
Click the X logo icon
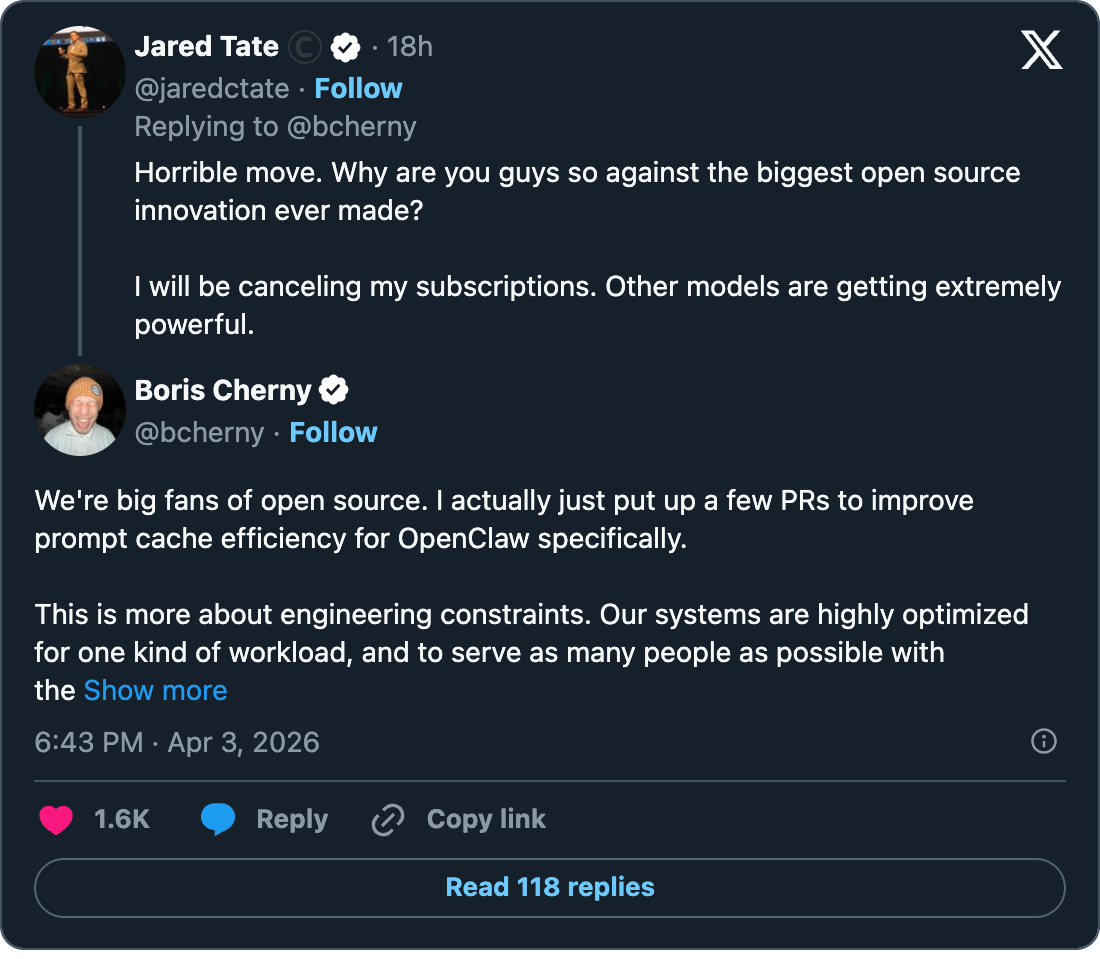tap(1042, 49)
